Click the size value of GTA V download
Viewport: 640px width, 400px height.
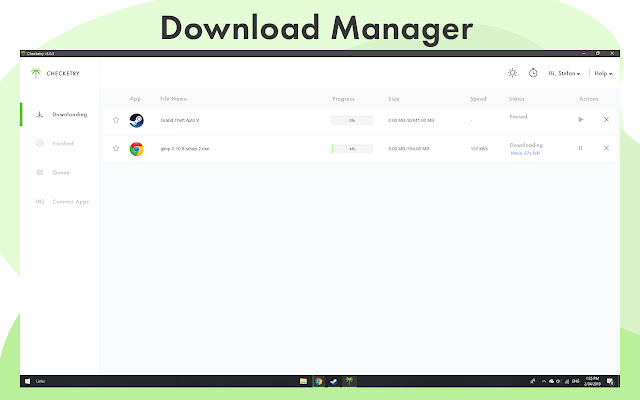pyautogui.click(x=411, y=120)
